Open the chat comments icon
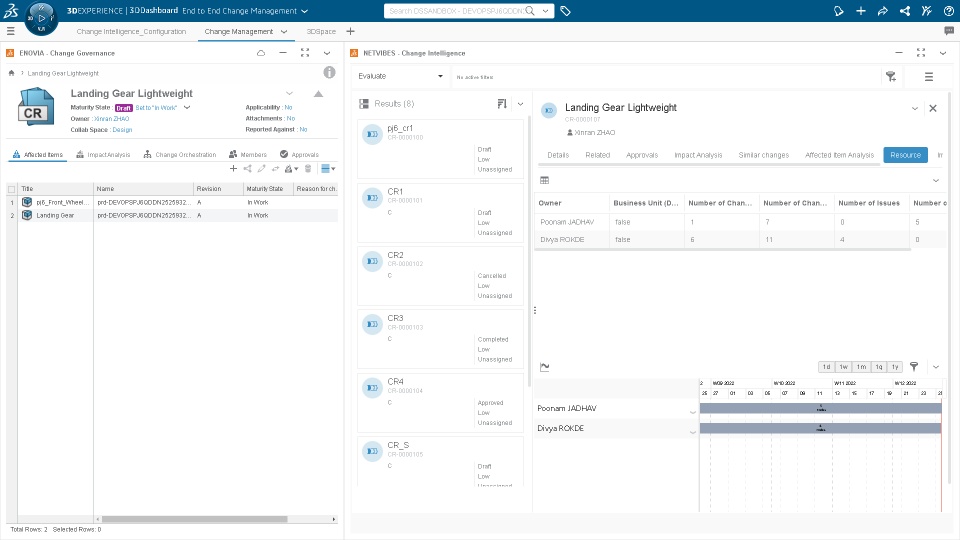 [x=949, y=31]
